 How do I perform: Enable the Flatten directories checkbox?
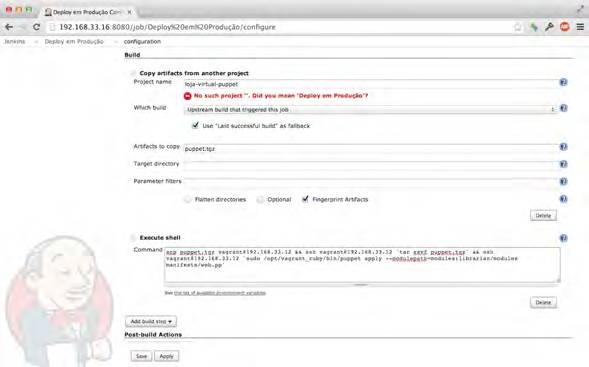coord(187,199)
